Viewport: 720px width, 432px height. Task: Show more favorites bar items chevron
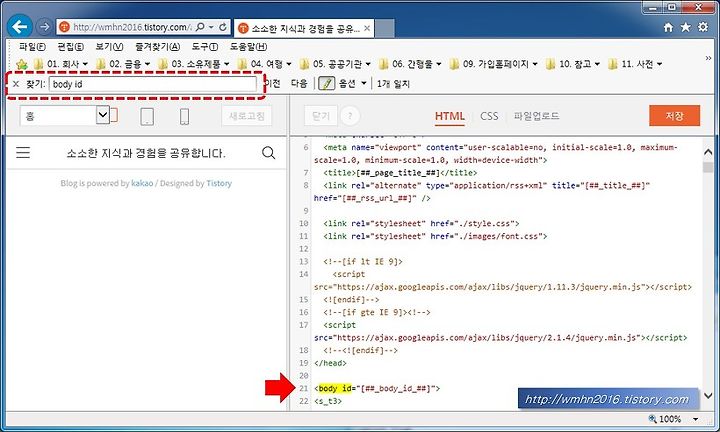(708, 58)
